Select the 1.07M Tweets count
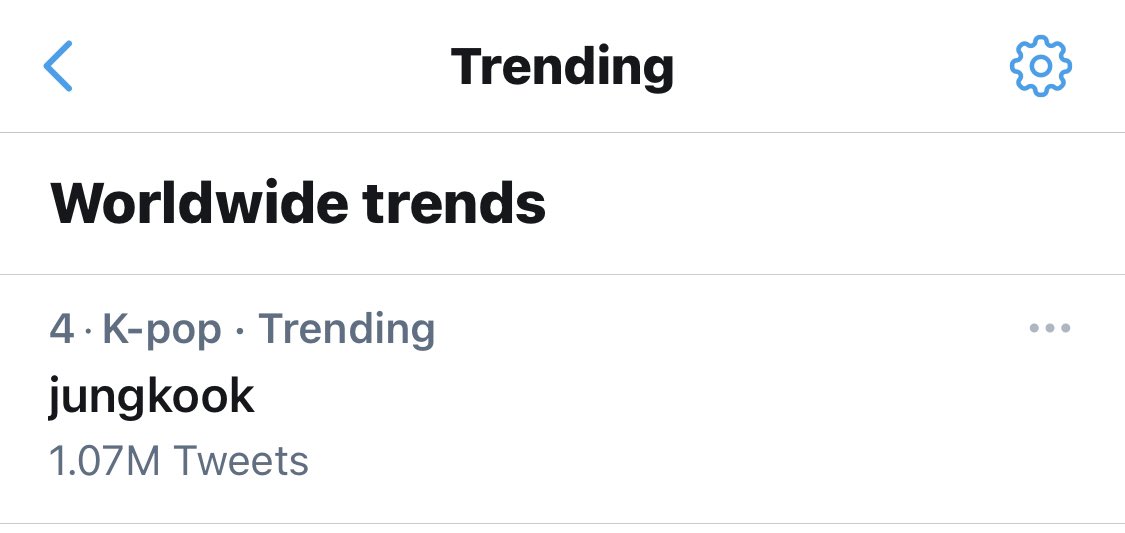The width and height of the screenshot is (1125, 533). coord(179,461)
